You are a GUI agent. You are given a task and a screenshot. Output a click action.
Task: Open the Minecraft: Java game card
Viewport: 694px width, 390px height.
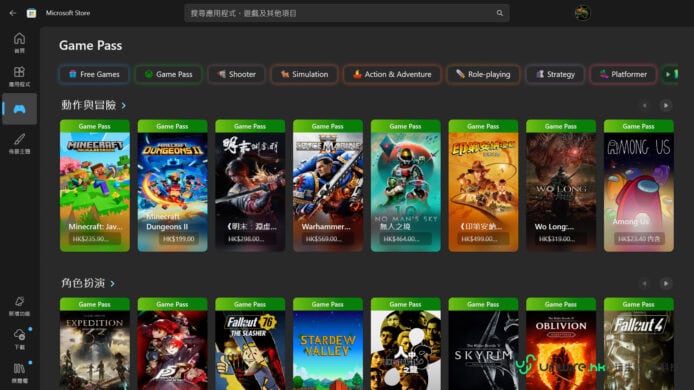point(95,185)
